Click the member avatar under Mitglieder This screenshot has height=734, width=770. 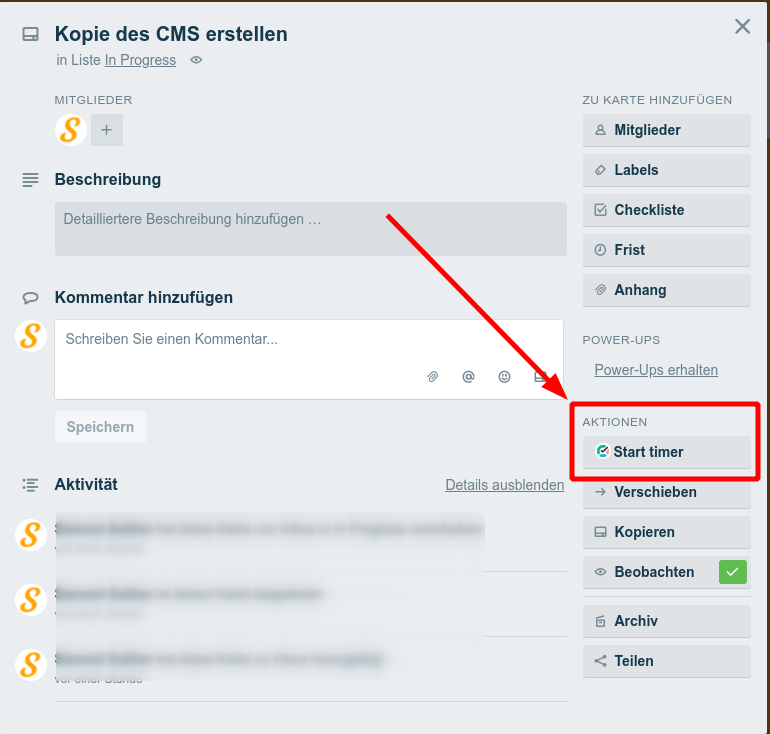click(71, 130)
